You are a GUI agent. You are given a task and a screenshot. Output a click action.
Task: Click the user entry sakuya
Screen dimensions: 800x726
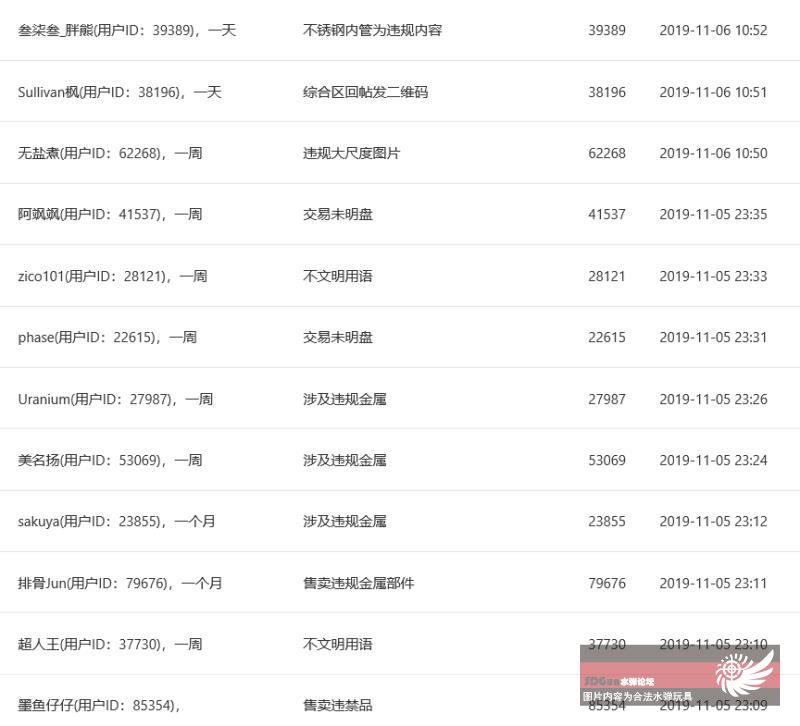[116, 521]
